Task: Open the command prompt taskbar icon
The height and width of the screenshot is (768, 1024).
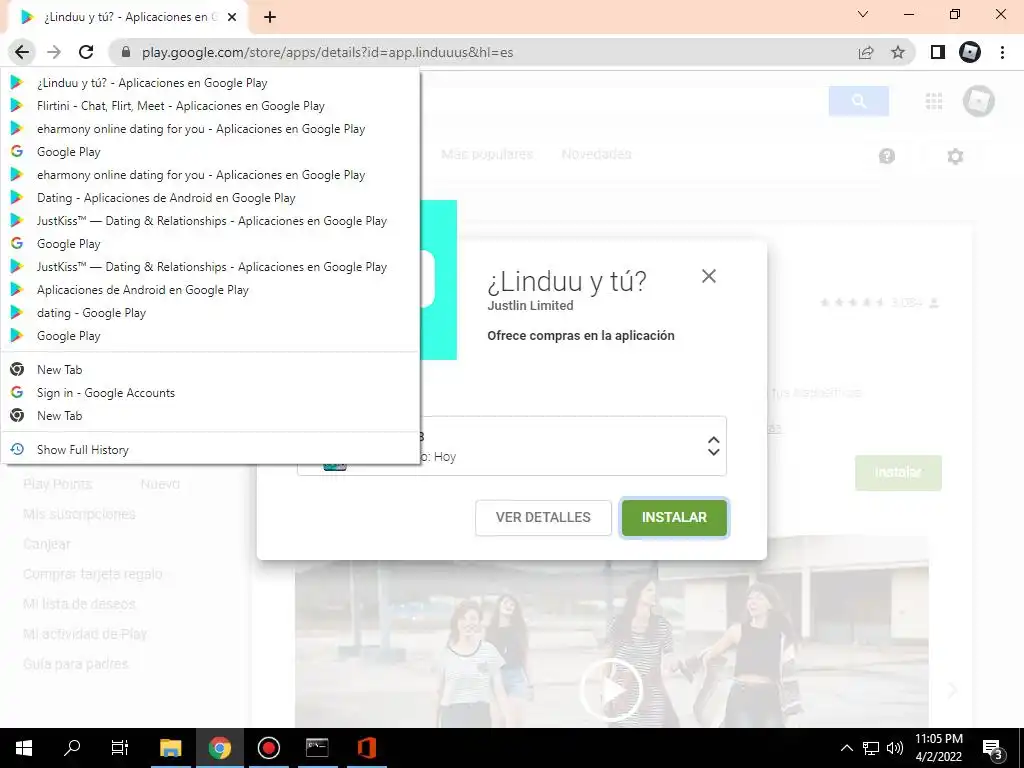Action: click(317, 748)
